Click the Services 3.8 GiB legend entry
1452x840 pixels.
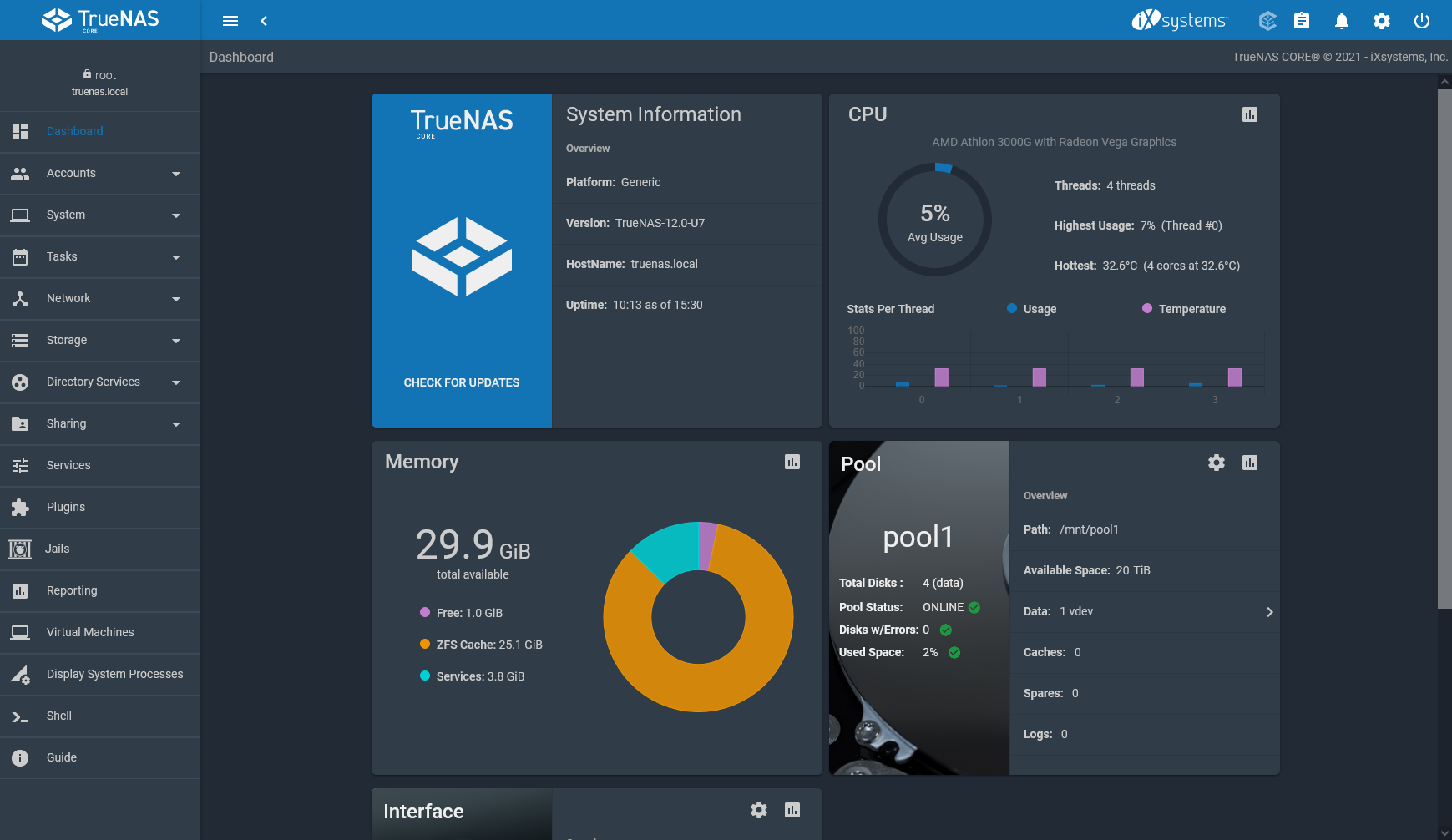click(472, 676)
